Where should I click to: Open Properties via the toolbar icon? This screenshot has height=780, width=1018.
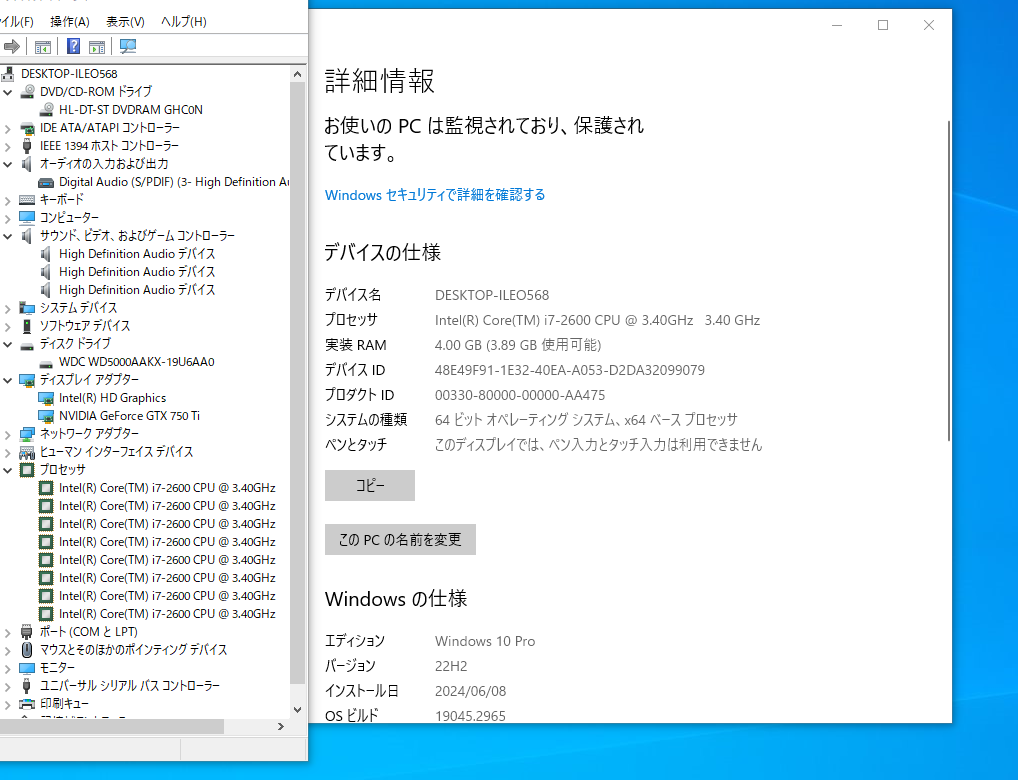[96, 46]
